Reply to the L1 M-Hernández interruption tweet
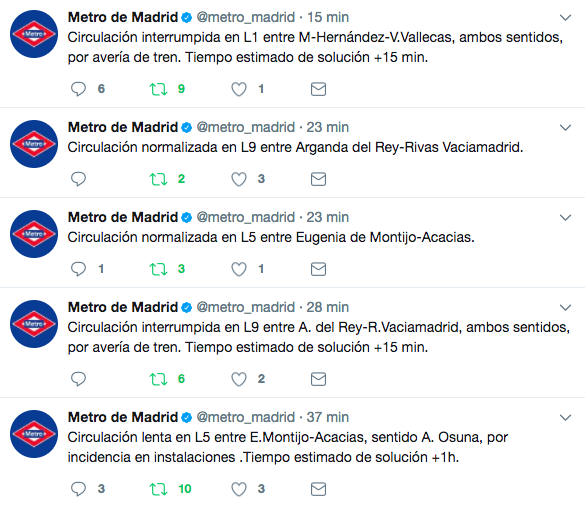Image resolution: width=585 pixels, height=507 pixels. [78, 89]
